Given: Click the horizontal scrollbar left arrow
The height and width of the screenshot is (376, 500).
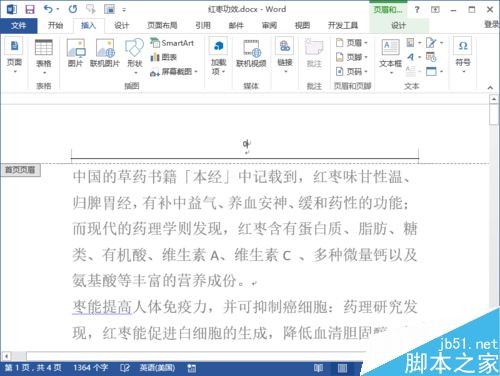Looking at the screenshot, I should [x=6, y=356].
